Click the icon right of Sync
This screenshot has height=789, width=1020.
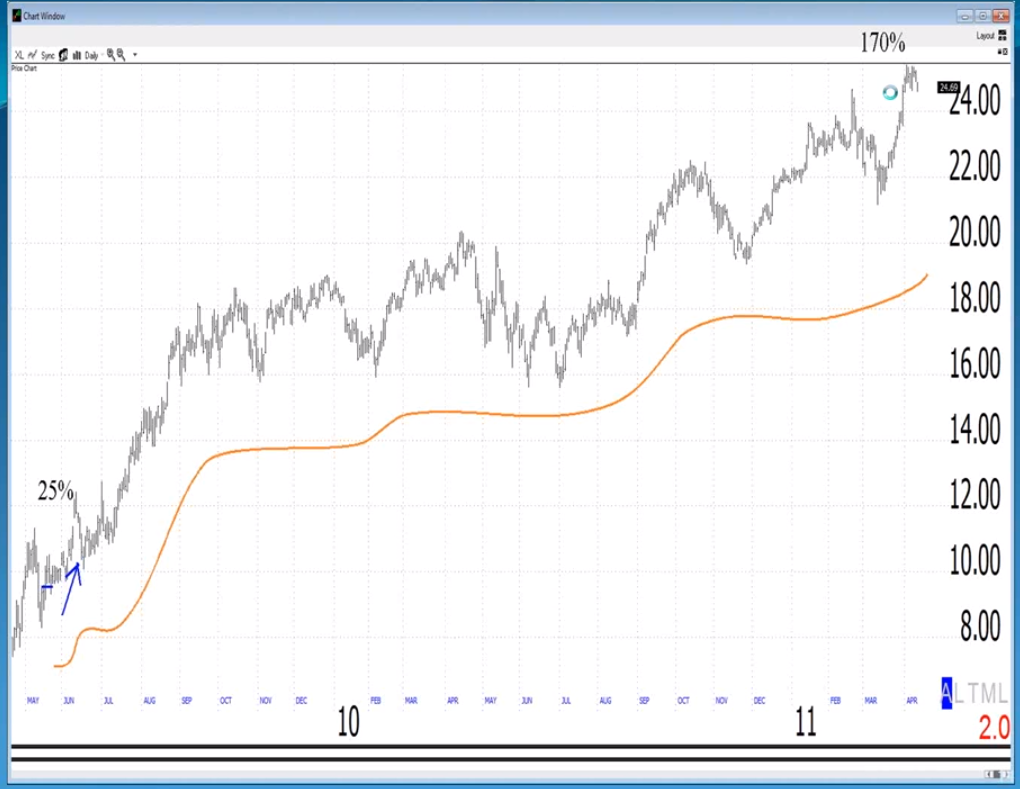pyautogui.click(x=63, y=55)
